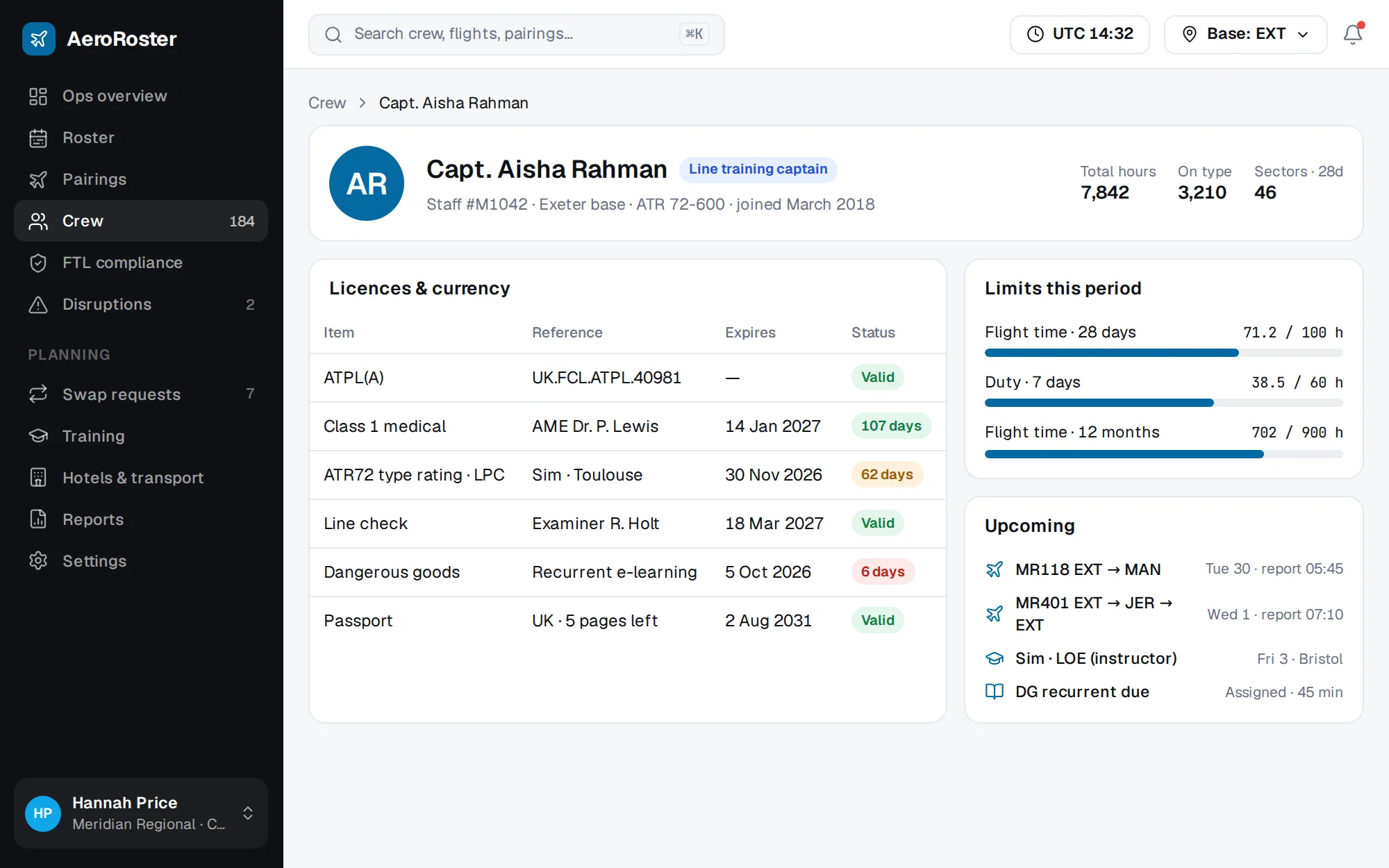Open Reports document icon
Image resolution: width=1389 pixels, height=868 pixels.
(x=38, y=519)
